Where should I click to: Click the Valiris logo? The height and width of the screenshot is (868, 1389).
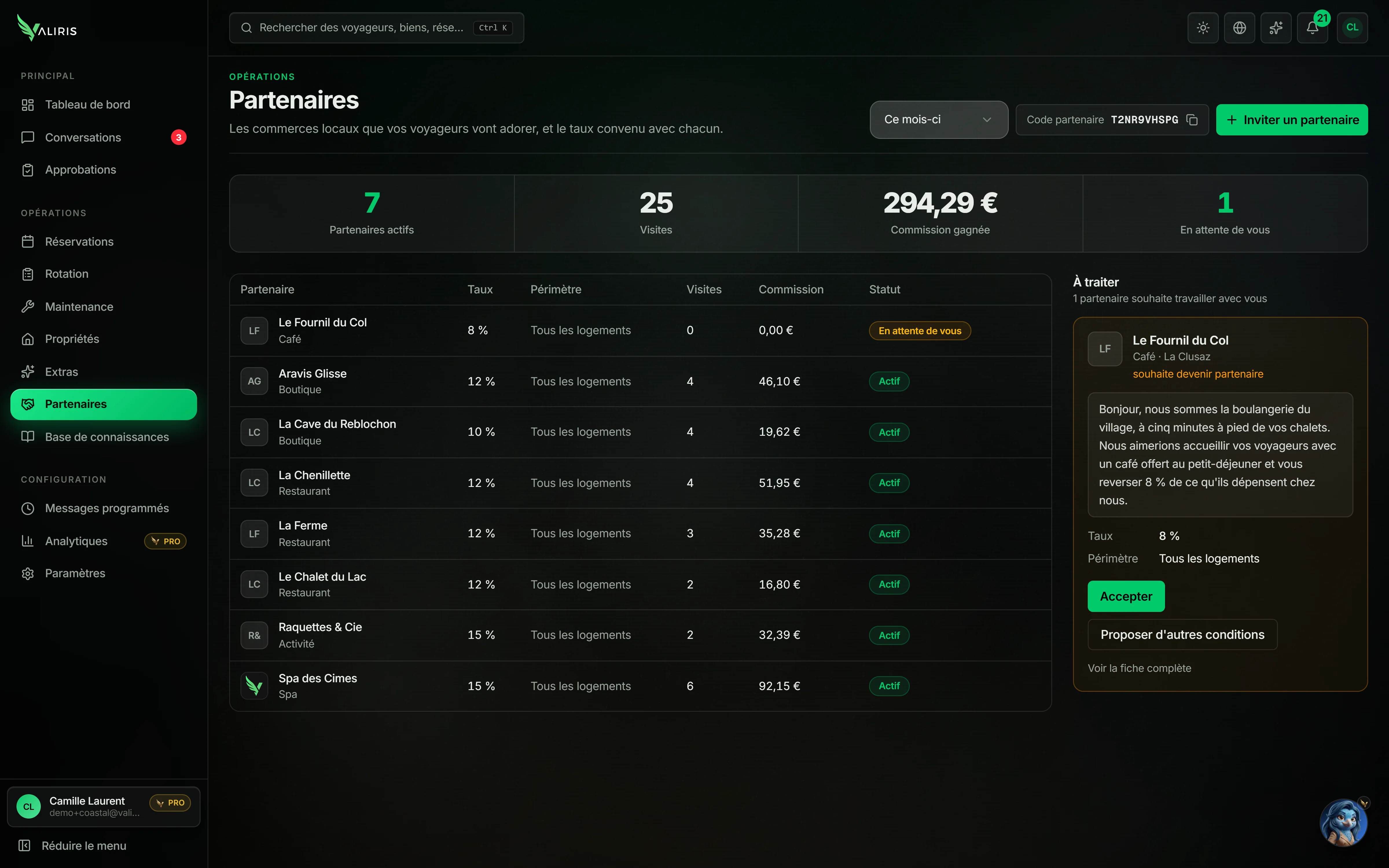coord(47,27)
